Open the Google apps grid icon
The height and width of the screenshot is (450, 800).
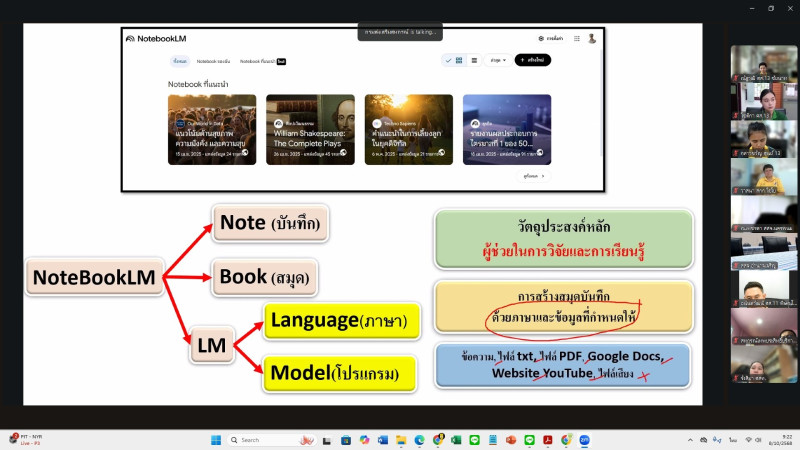[576, 38]
